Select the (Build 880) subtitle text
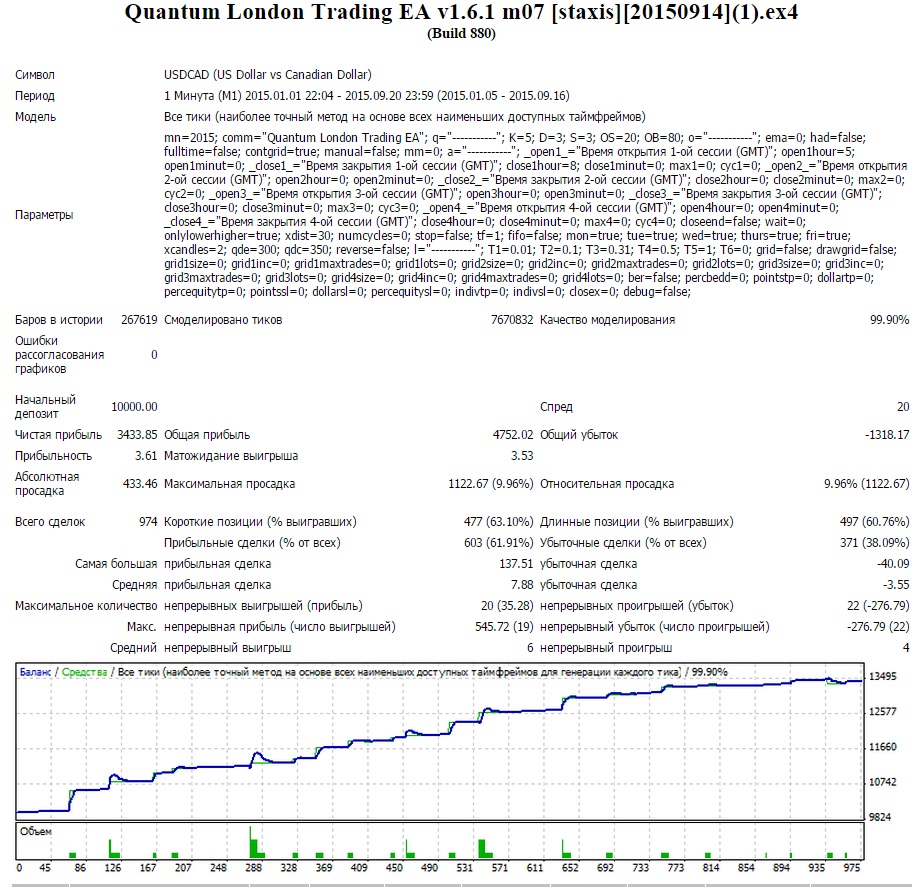 click(461, 33)
